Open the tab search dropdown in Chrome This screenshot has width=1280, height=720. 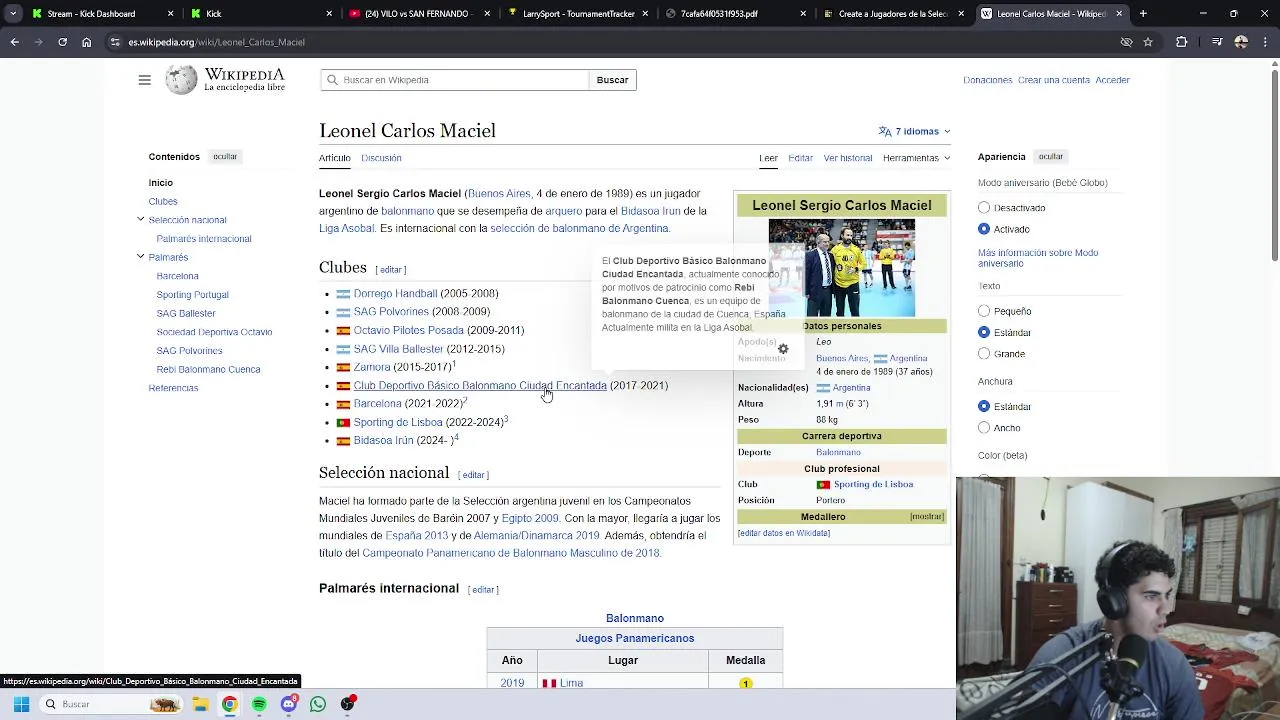[13, 14]
